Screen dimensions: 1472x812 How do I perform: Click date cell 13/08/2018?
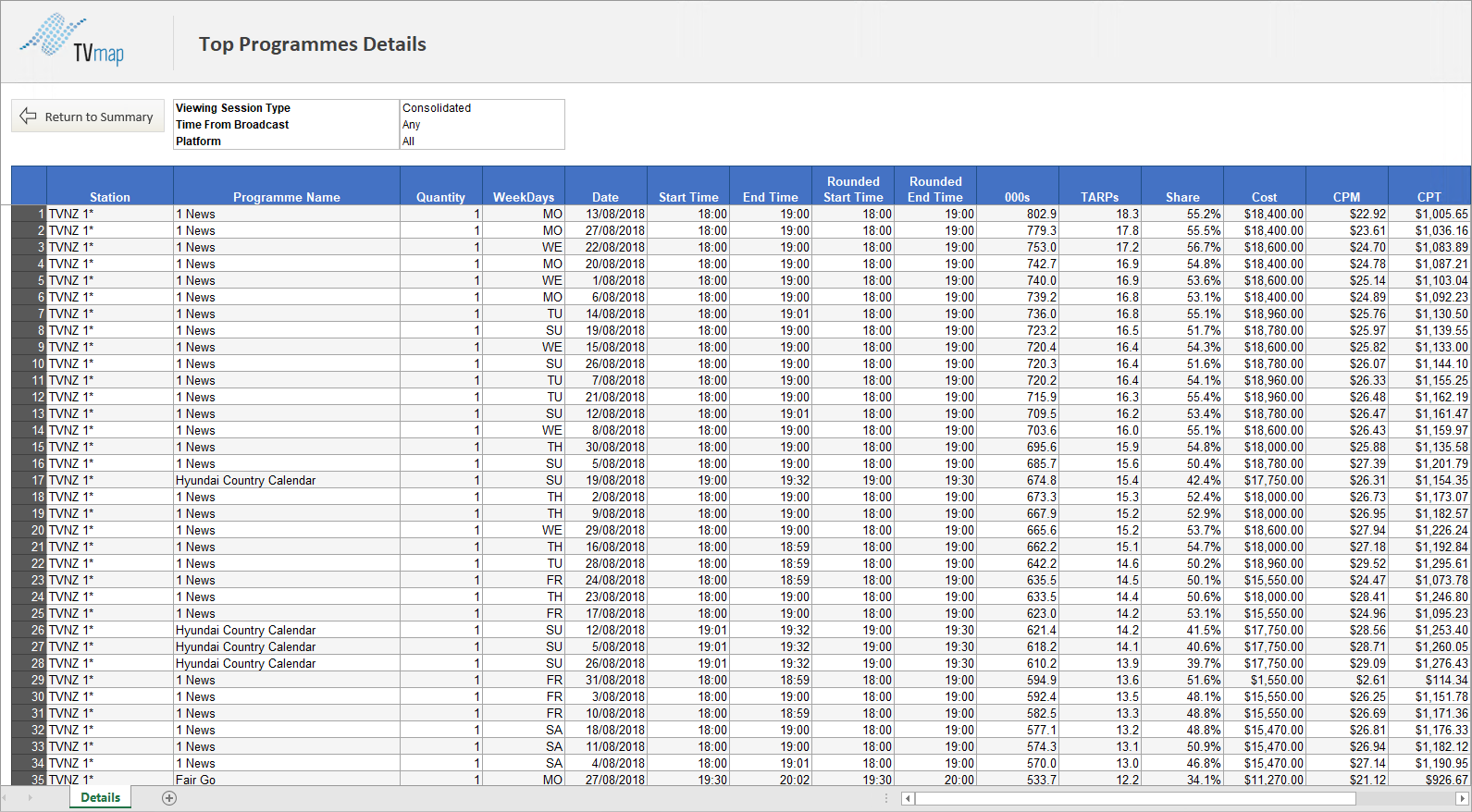(606, 214)
